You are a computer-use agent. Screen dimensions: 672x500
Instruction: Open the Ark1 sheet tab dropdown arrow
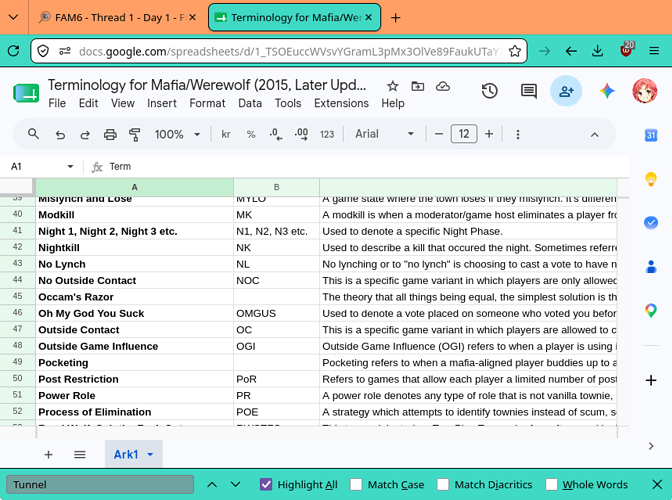(150, 455)
